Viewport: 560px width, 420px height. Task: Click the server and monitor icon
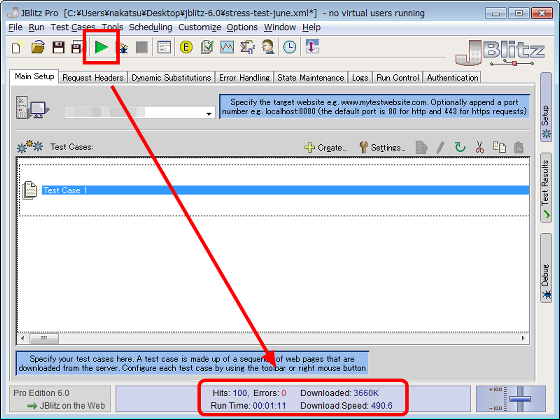coord(32,108)
